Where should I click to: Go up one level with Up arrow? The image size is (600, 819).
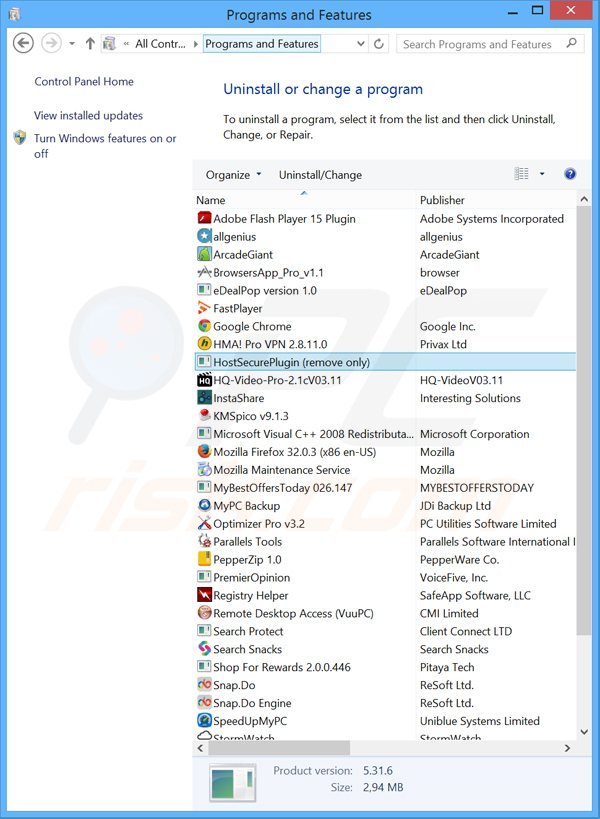90,43
